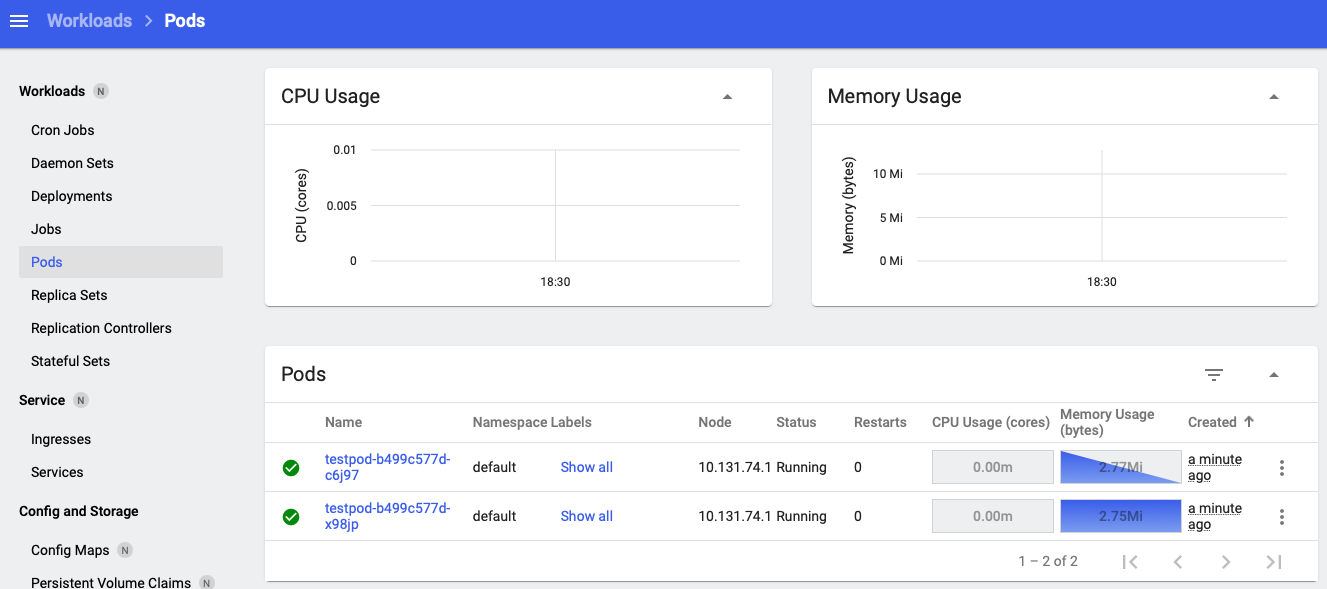Open pod testpod-b499c577d-x98jp link
Image resolution: width=1327 pixels, height=589 pixels.
pos(388,516)
